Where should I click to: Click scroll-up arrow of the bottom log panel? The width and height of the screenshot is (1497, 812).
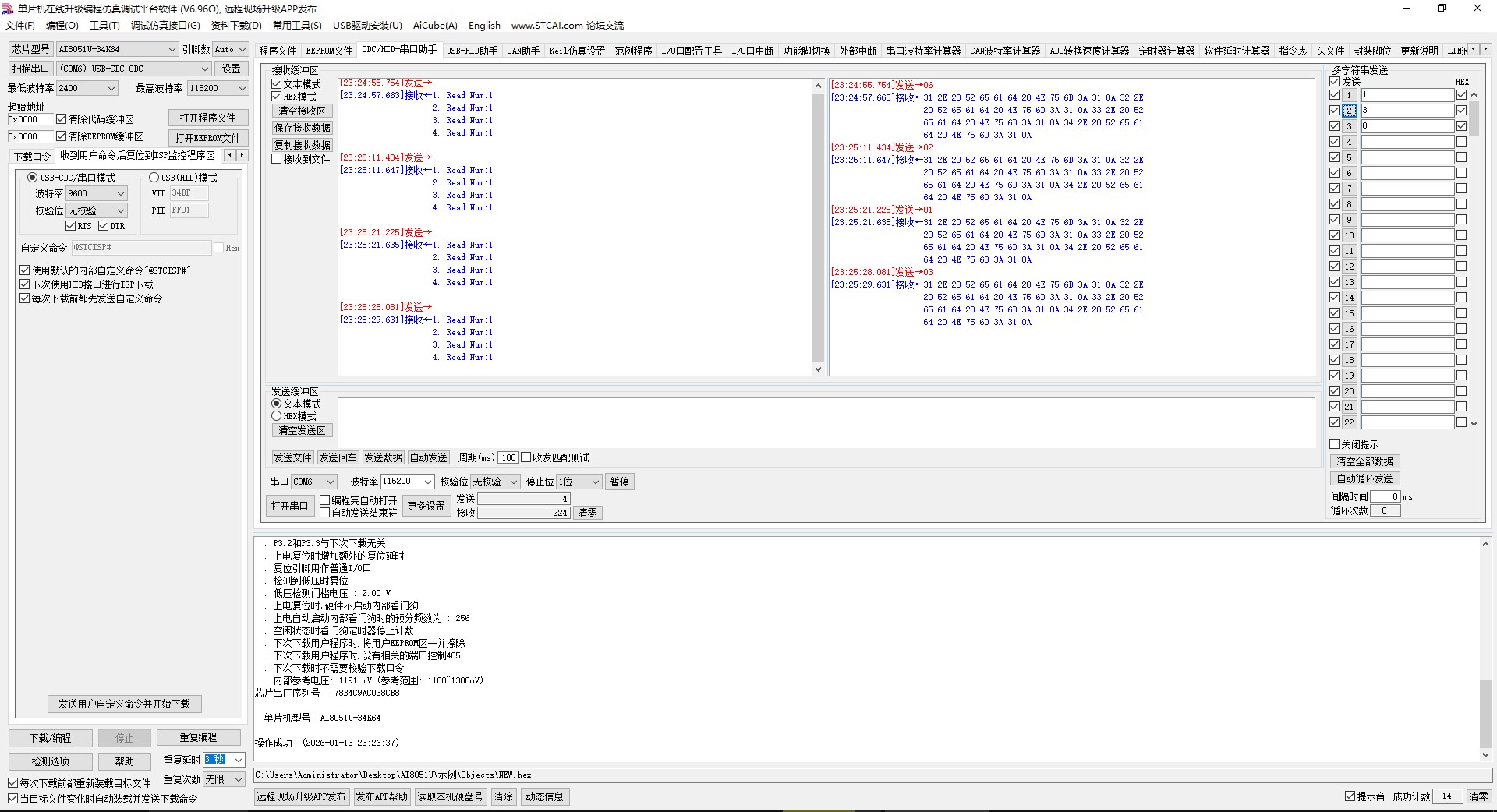pos(1485,544)
